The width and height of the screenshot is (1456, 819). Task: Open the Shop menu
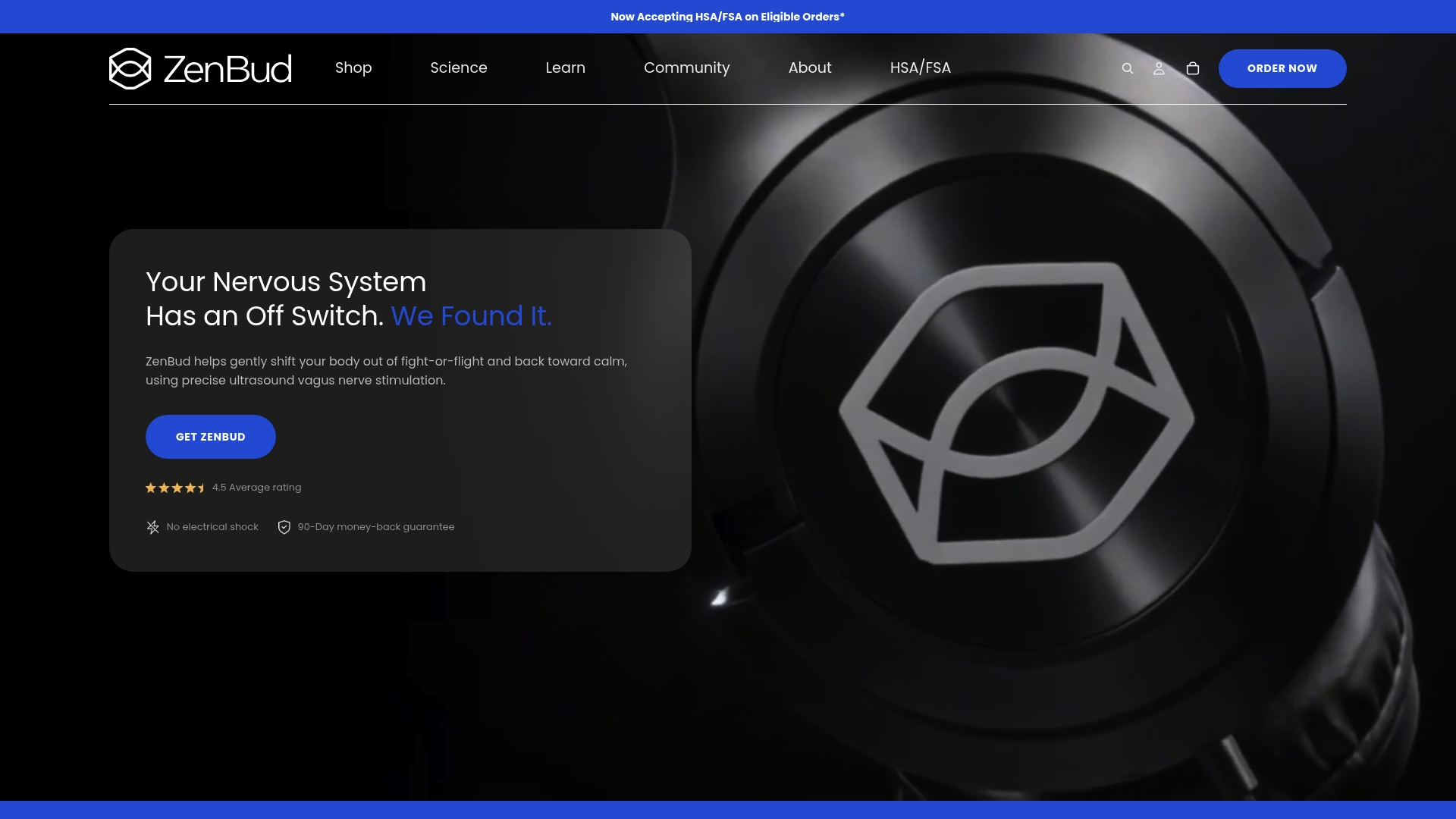pos(353,68)
